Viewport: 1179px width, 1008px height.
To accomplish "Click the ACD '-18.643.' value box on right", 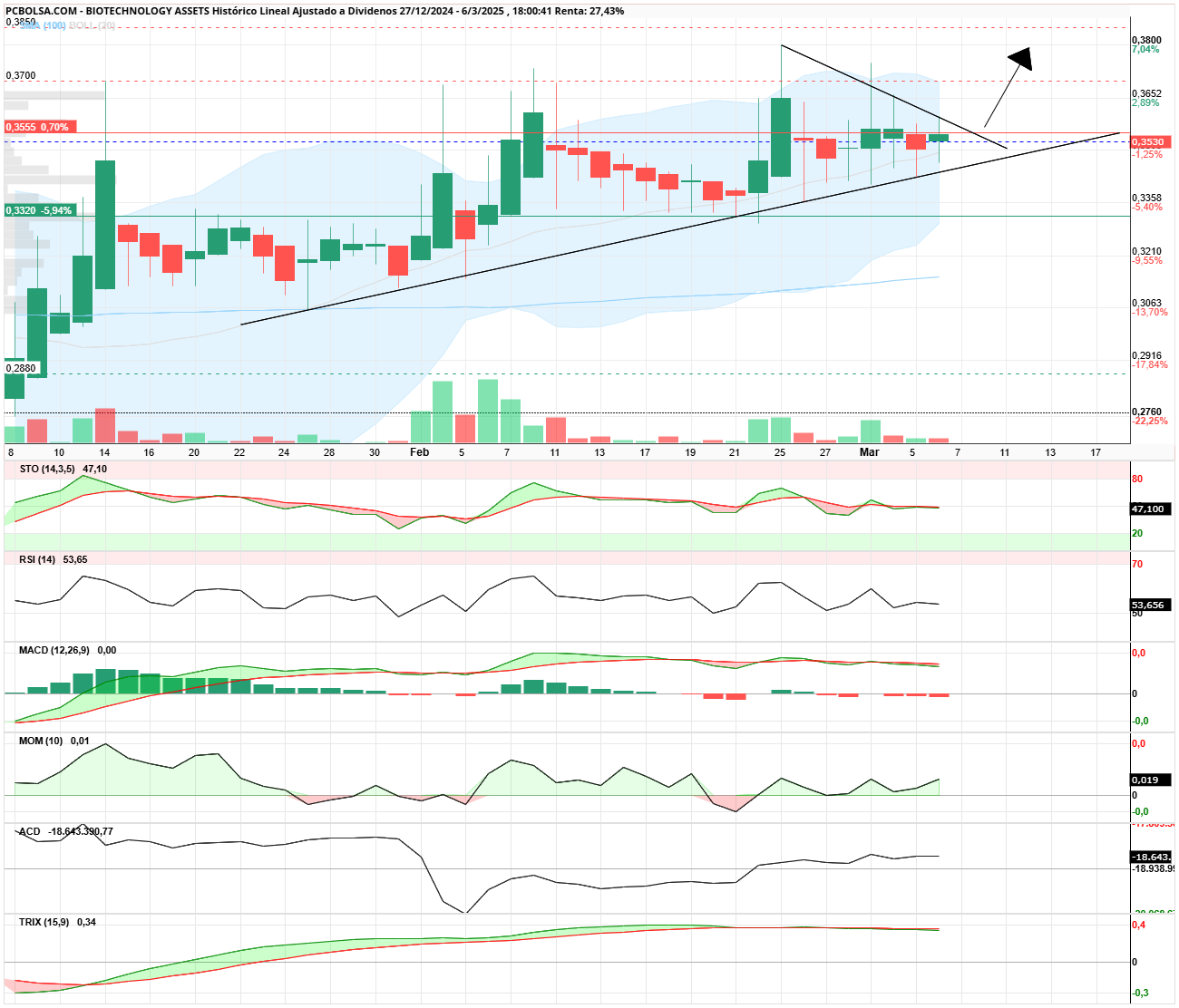I will click(1152, 857).
